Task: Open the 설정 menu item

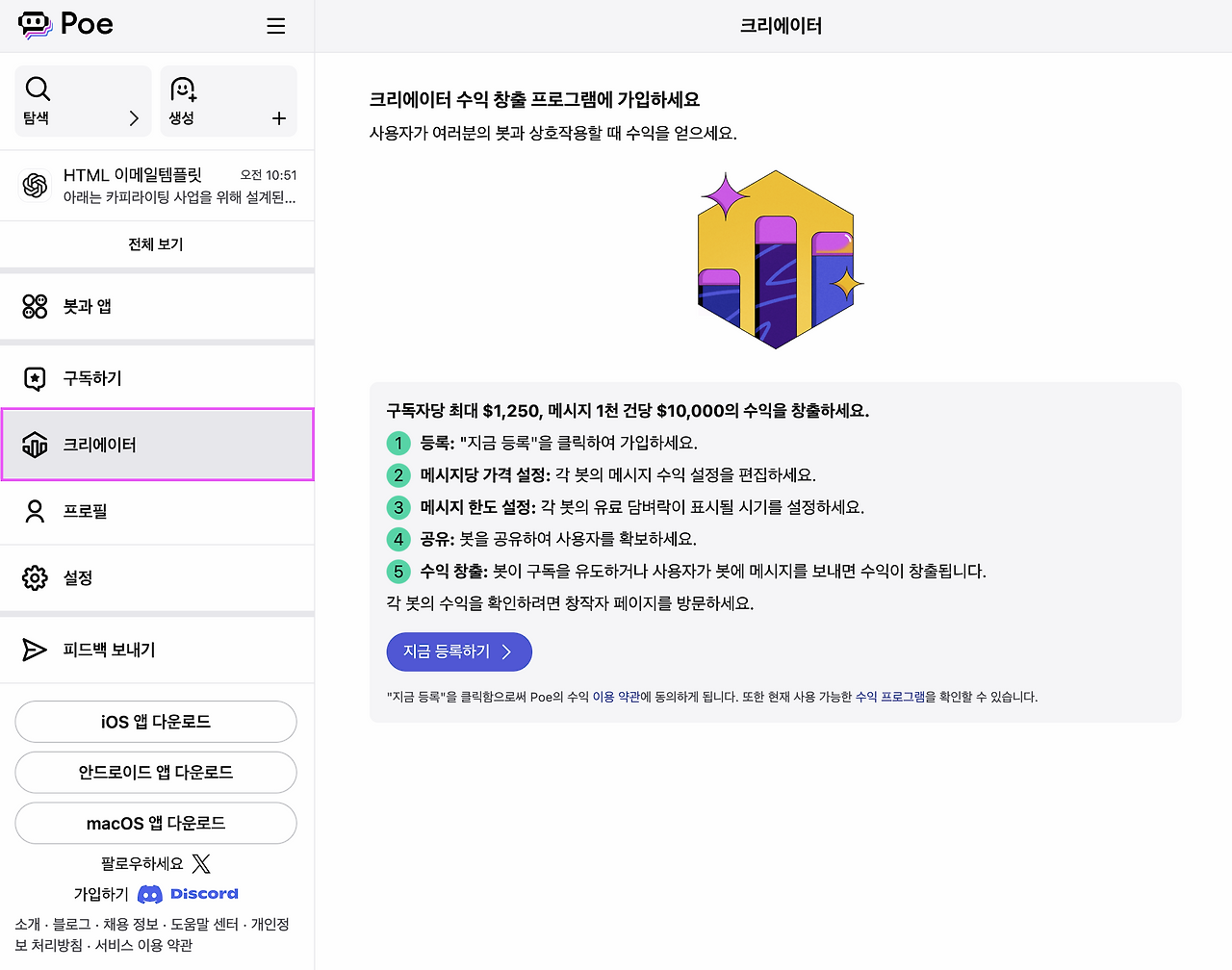Action: (x=157, y=577)
